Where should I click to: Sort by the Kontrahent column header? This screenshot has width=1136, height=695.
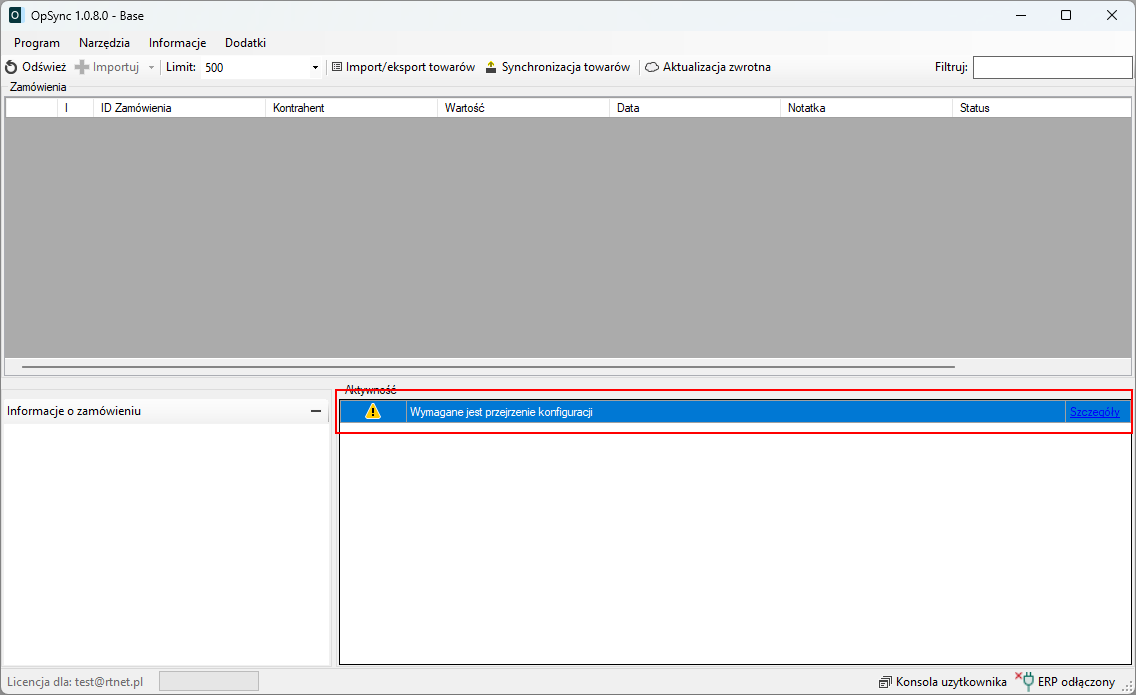[350, 108]
